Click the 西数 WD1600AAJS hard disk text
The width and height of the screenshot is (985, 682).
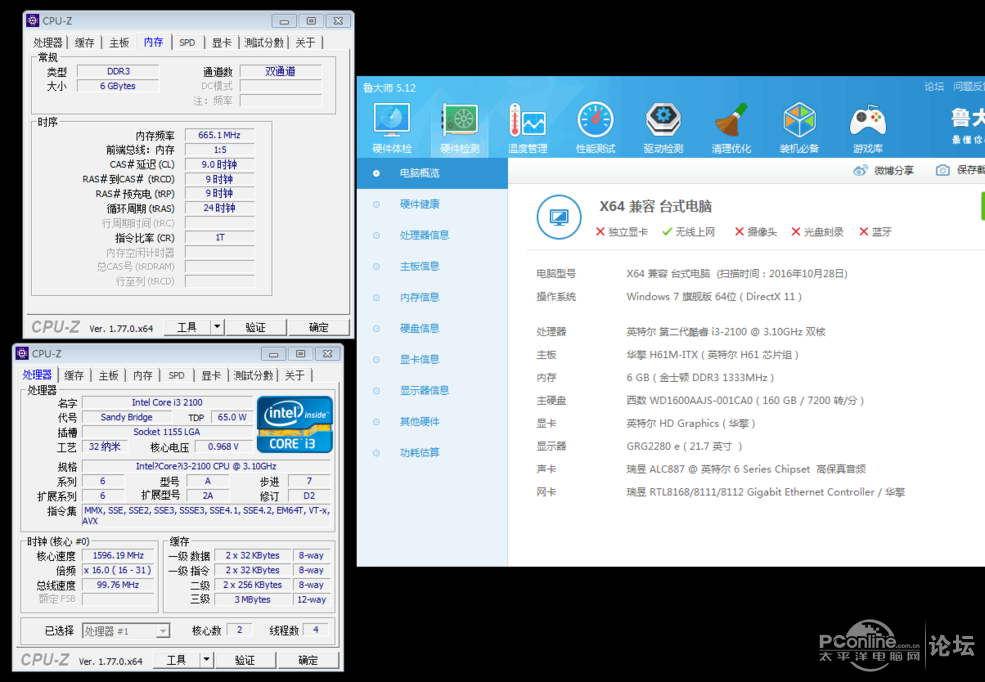[746, 400]
